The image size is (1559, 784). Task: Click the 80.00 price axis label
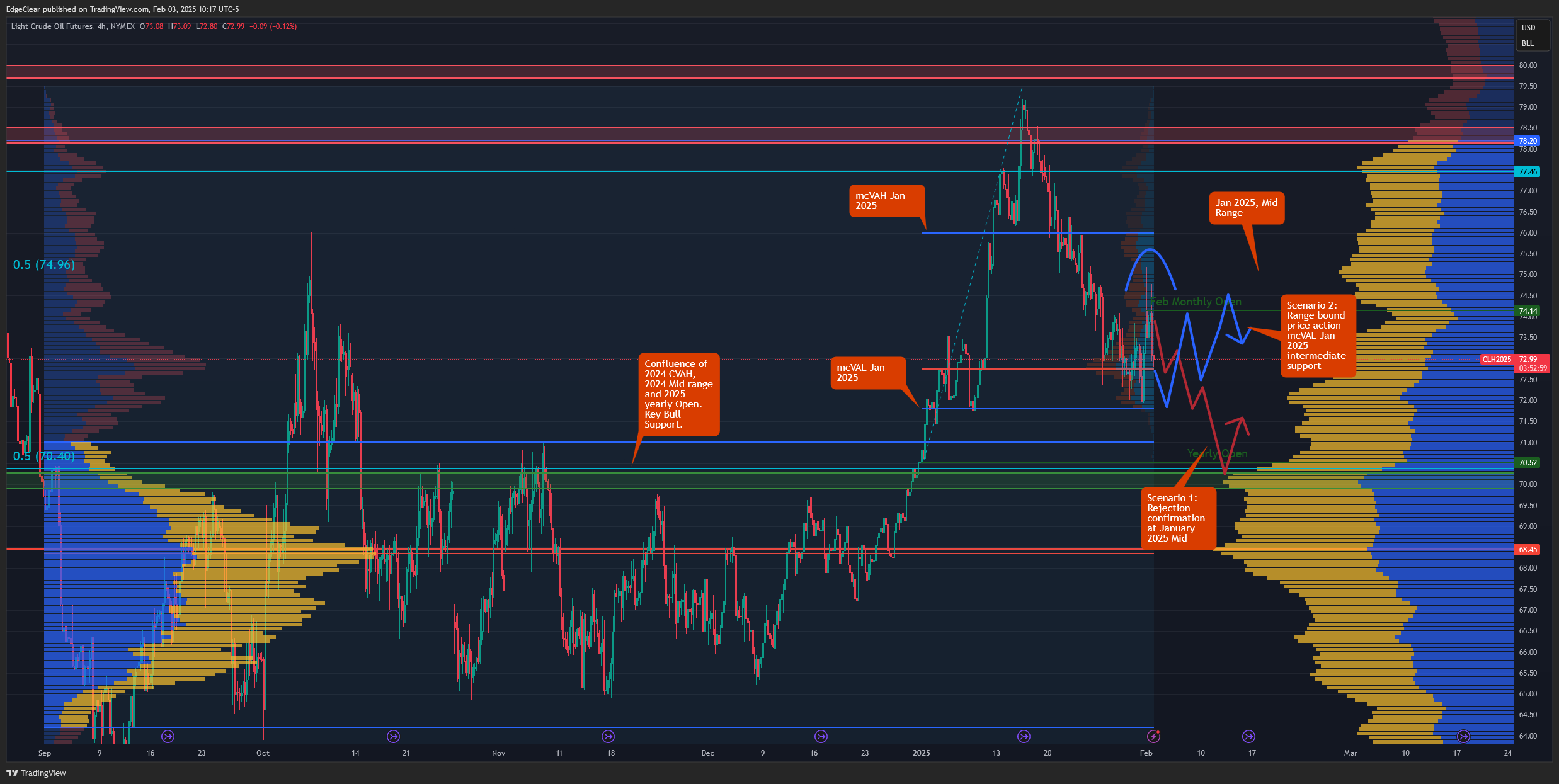pos(1528,65)
